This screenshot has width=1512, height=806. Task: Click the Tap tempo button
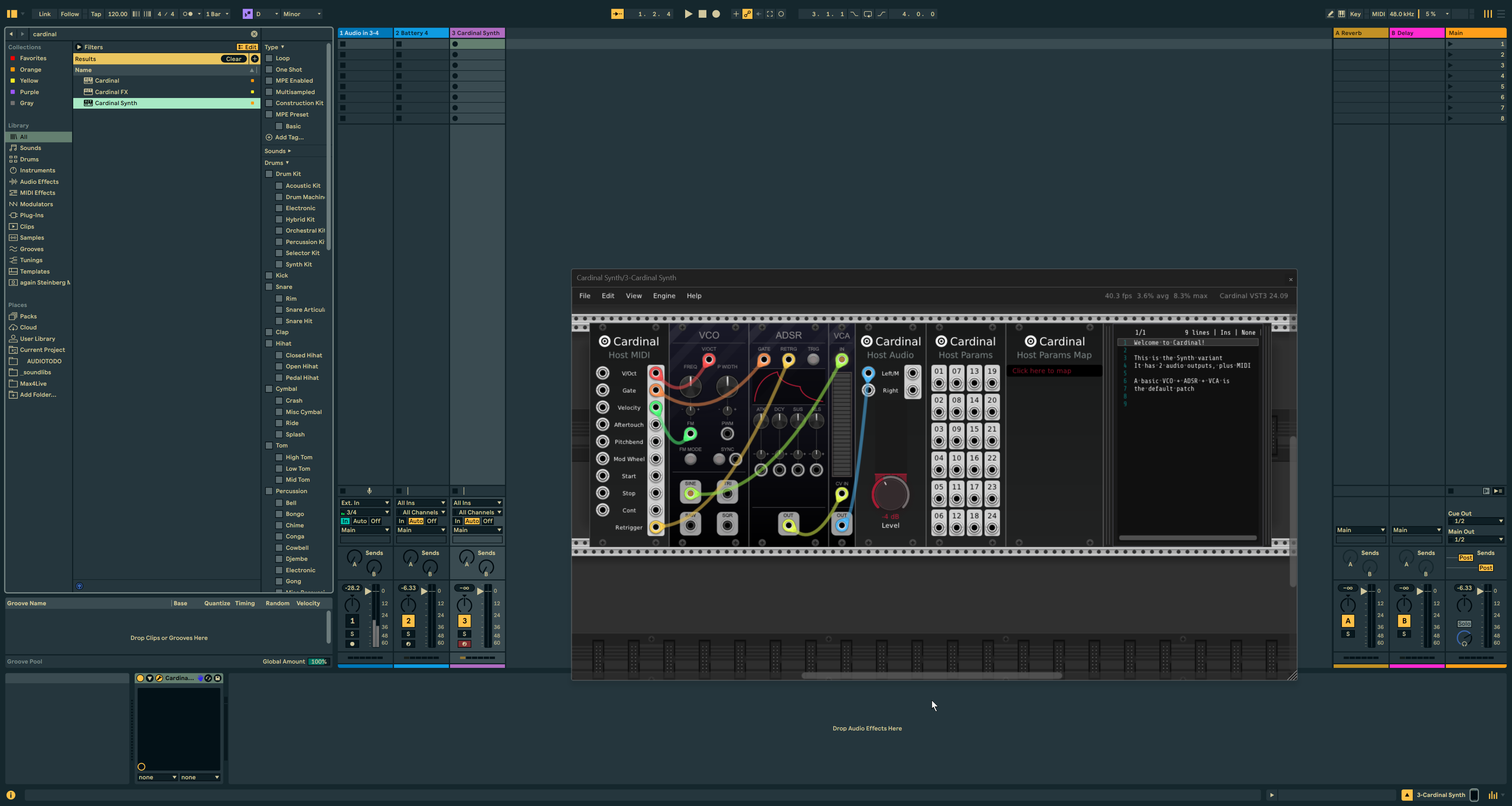(96, 13)
